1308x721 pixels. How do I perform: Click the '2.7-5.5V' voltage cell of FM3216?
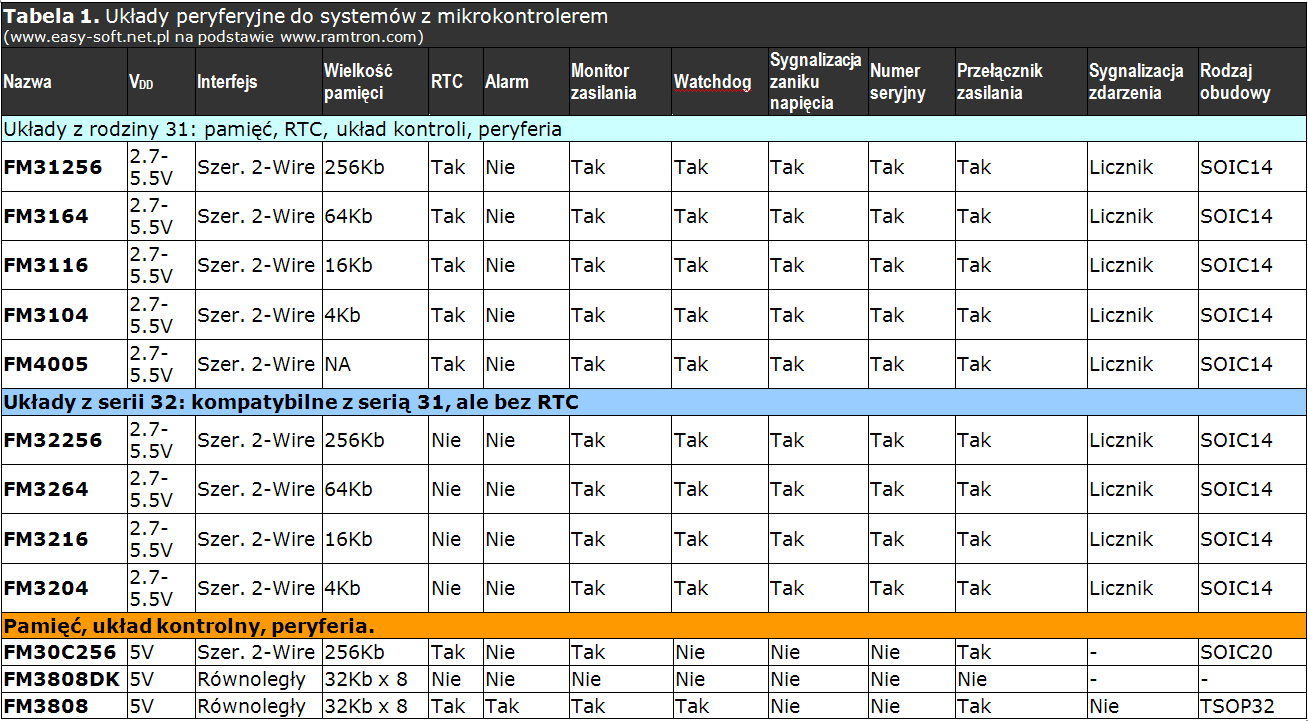coord(160,539)
